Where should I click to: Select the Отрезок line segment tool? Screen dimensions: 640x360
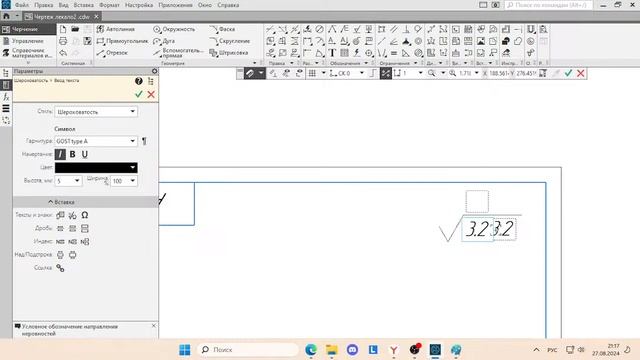(x=112, y=53)
